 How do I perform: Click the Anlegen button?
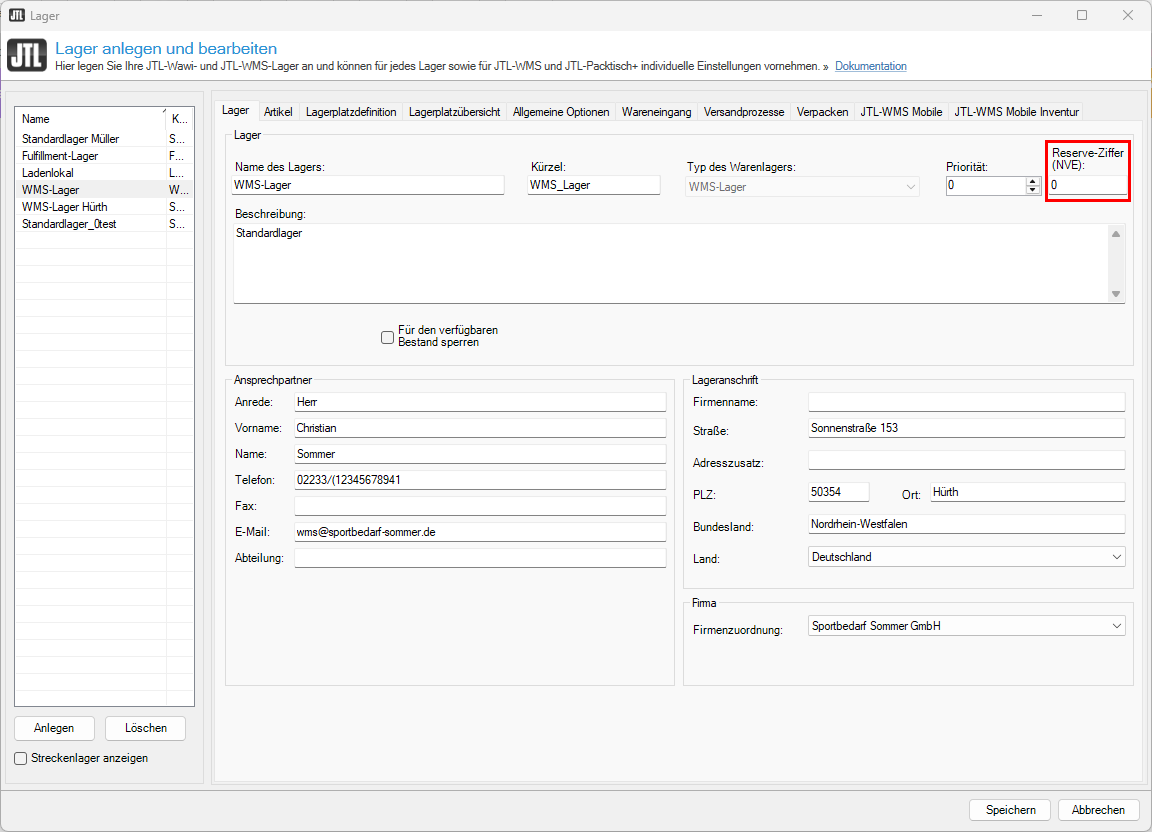pos(55,728)
